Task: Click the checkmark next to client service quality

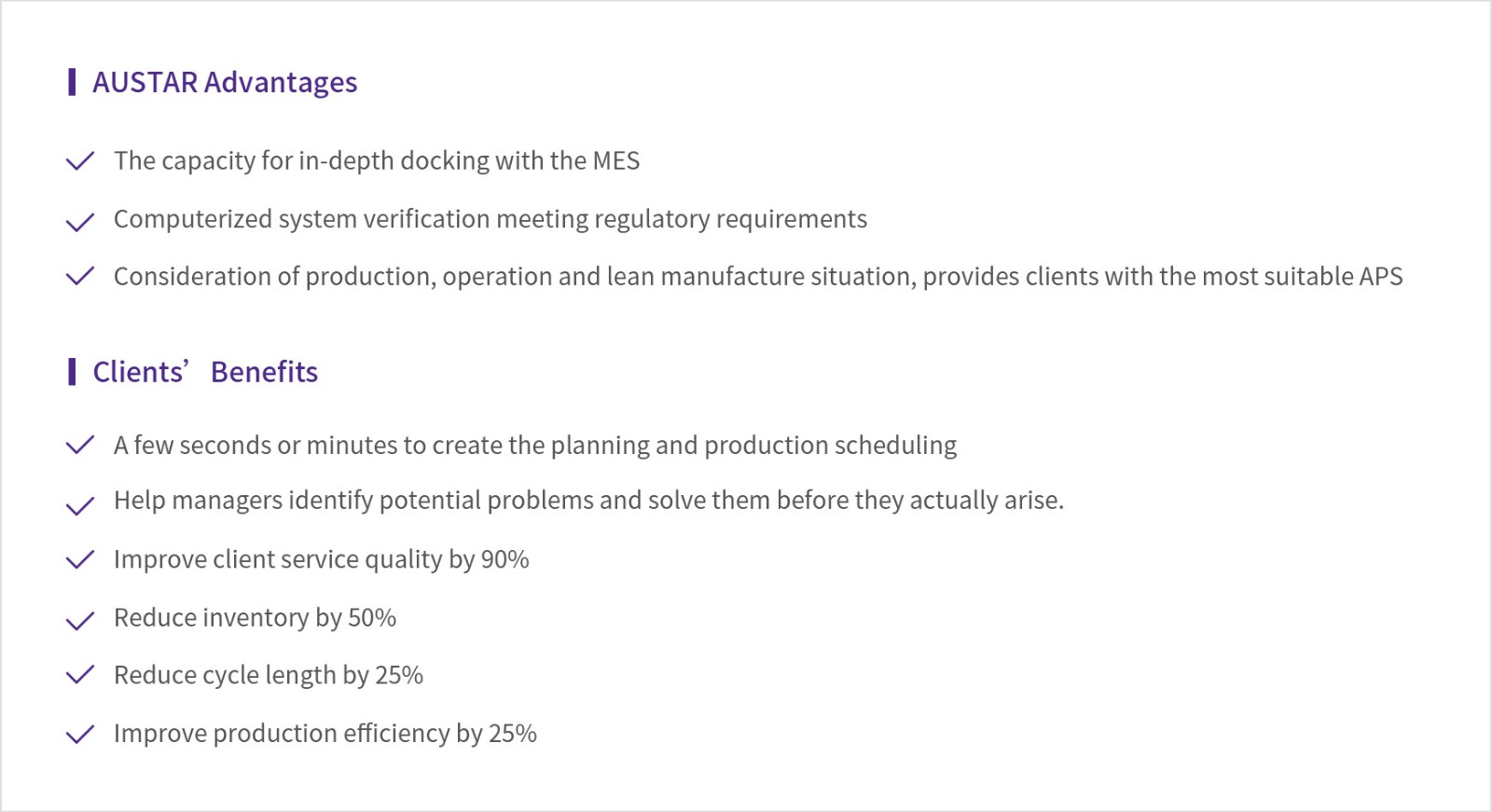Action: point(80,559)
